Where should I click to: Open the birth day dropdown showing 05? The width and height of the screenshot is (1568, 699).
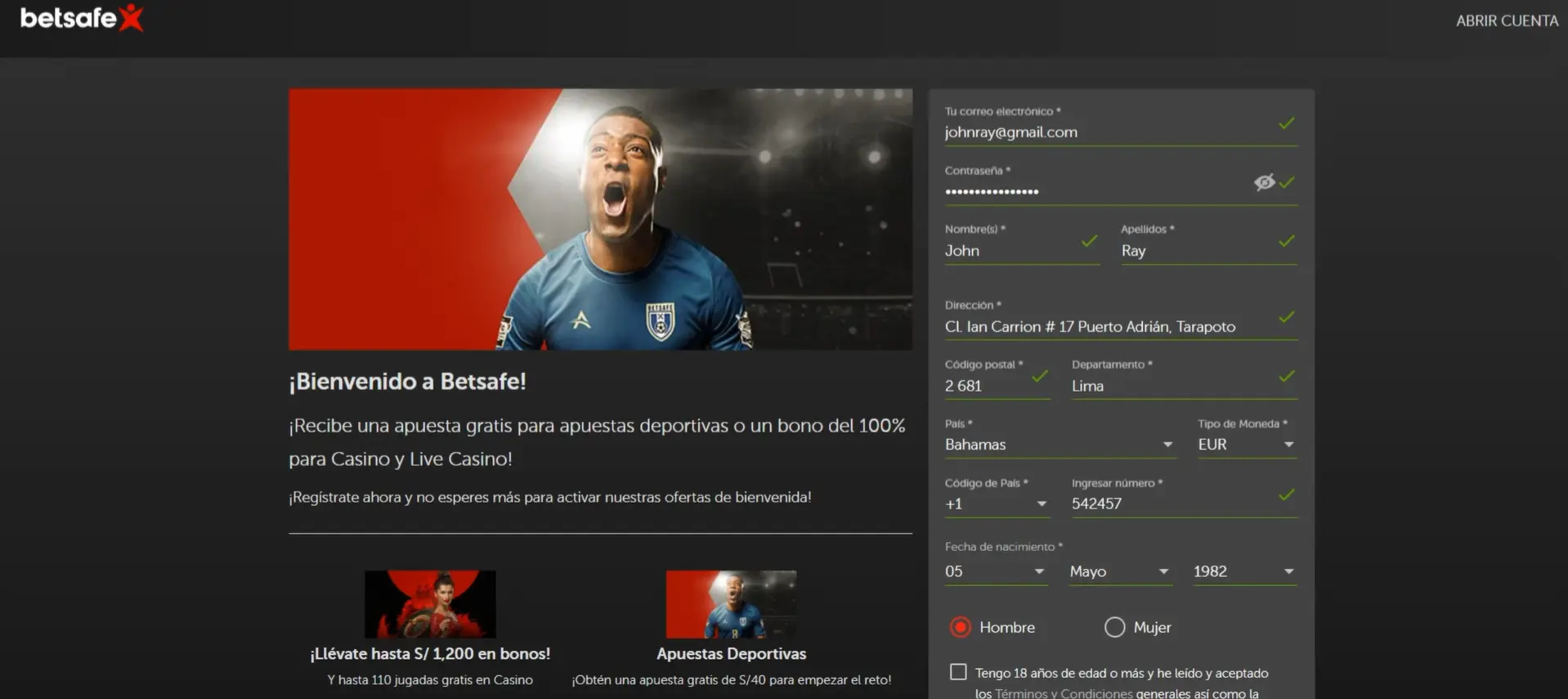pos(995,571)
